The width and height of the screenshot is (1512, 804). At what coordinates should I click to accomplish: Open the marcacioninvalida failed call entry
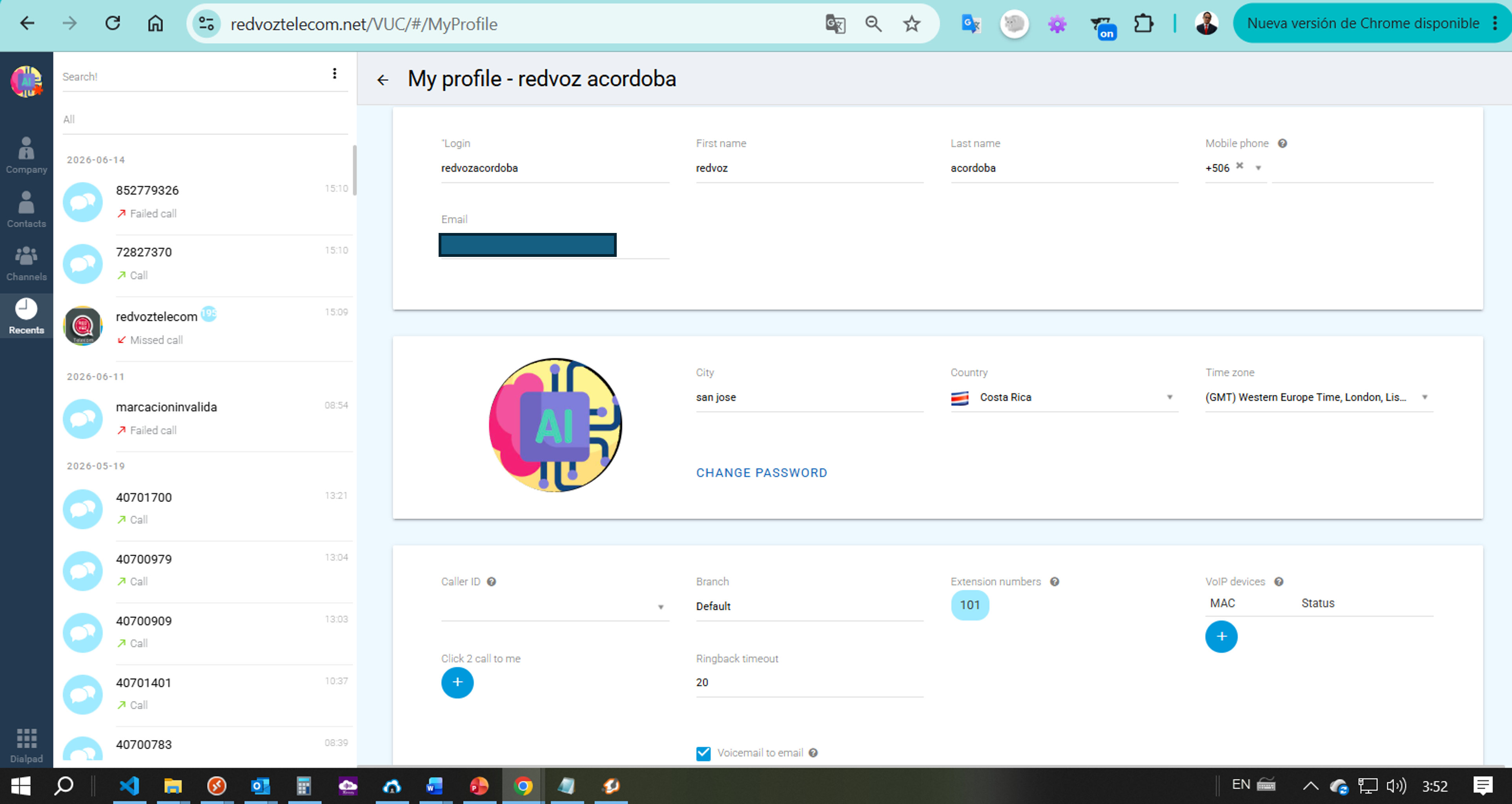(206, 419)
